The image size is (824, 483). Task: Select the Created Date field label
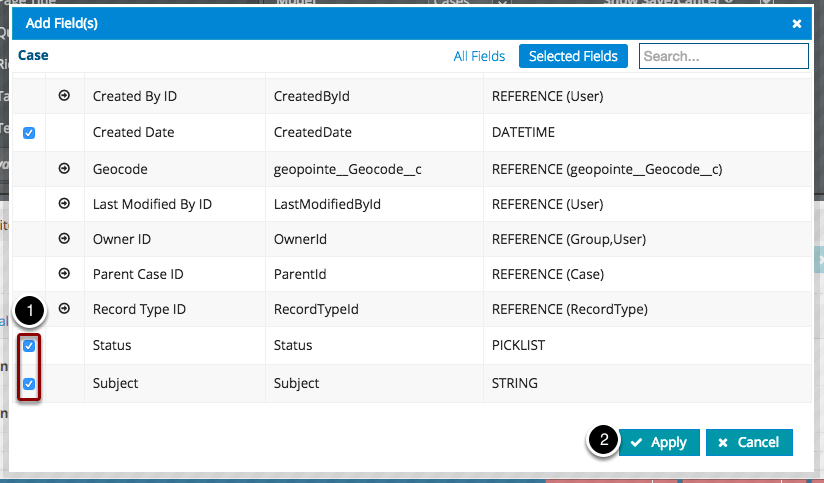click(x=133, y=132)
